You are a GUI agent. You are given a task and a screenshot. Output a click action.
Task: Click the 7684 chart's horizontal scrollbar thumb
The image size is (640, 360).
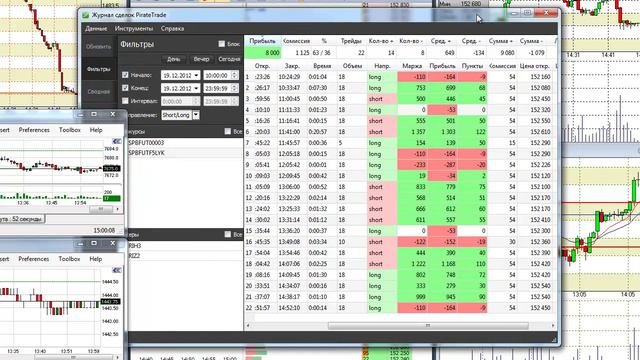pyautogui.click(x=101, y=209)
